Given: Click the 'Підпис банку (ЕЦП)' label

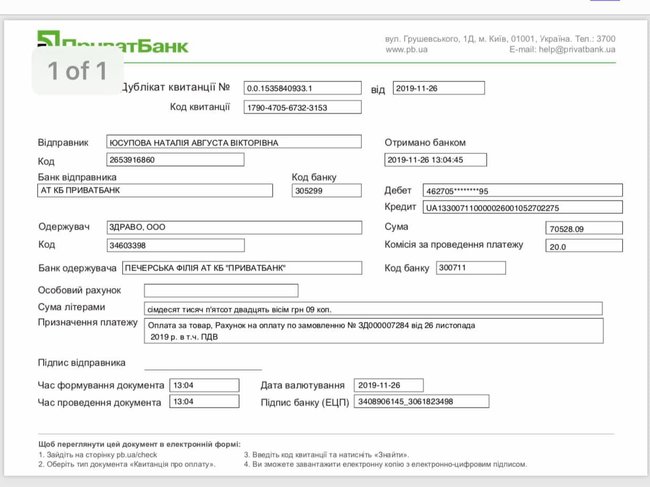Looking at the screenshot, I should (x=305, y=402).
